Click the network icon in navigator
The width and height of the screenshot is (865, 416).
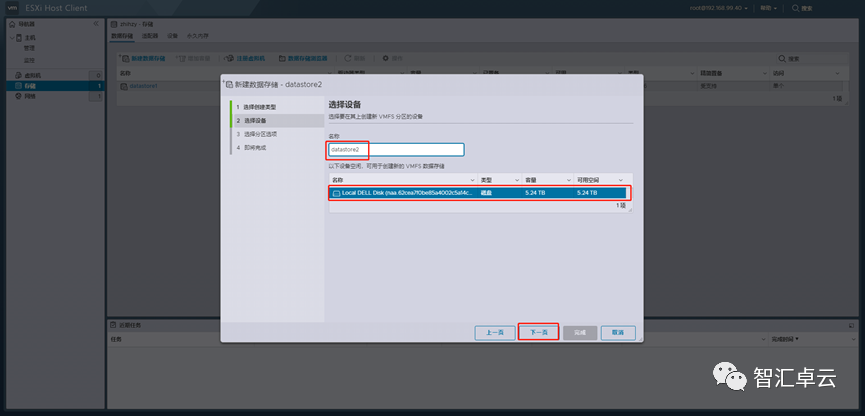(18, 97)
